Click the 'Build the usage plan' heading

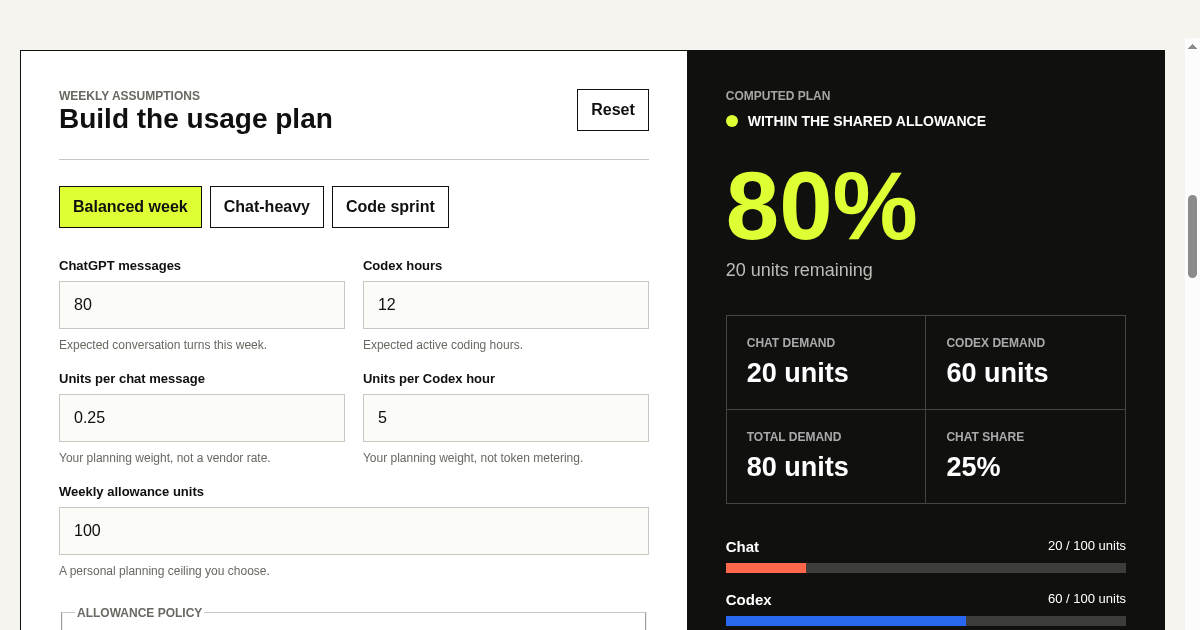pos(196,119)
